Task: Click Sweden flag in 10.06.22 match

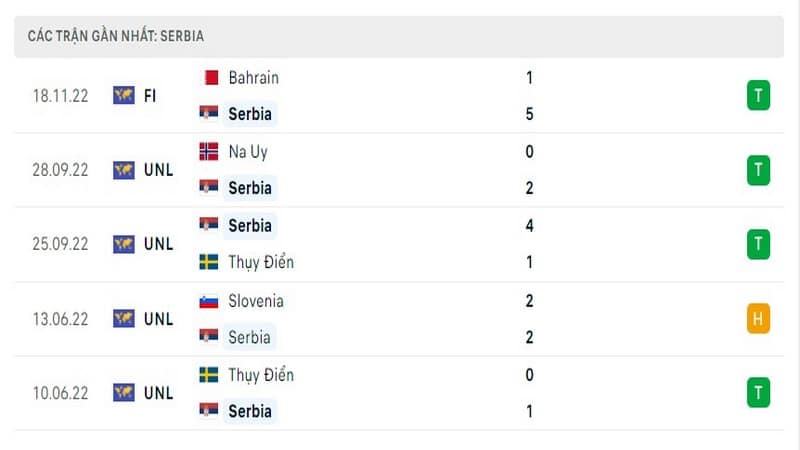Action: [209, 375]
